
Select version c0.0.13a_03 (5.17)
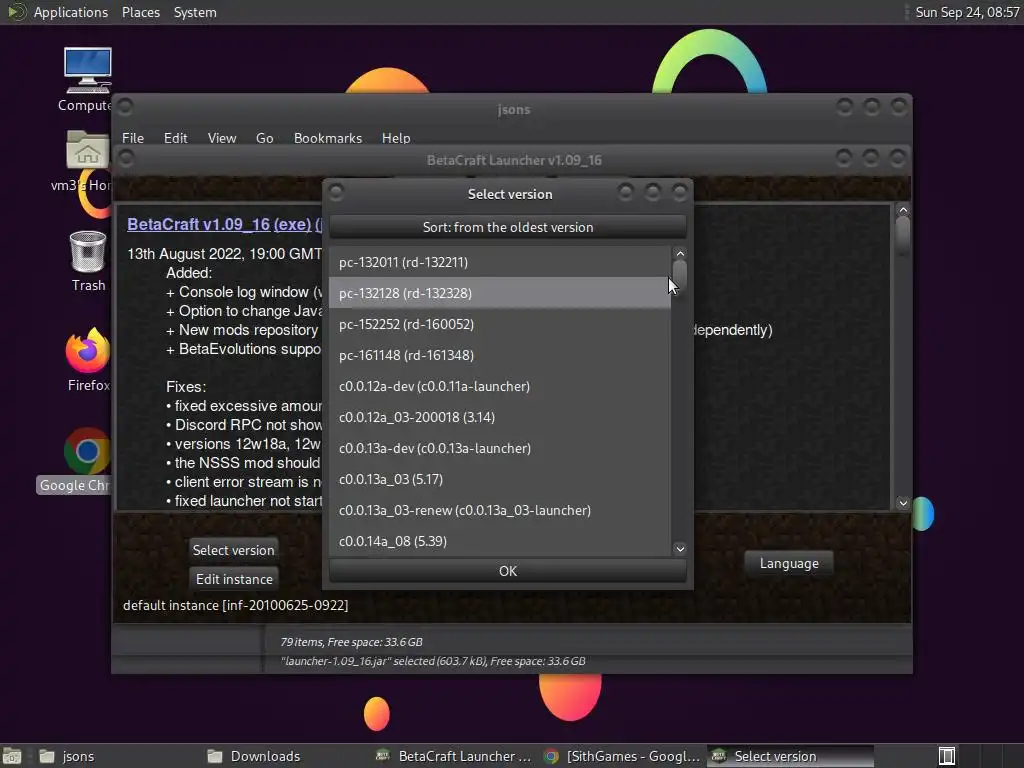pyautogui.click(x=500, y=479)
